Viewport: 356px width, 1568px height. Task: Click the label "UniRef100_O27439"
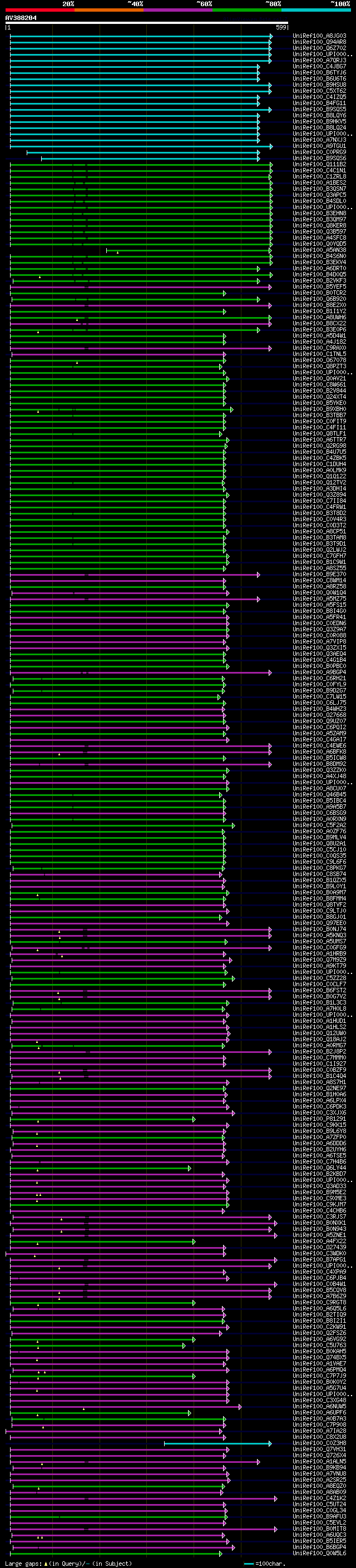[x=319, y=1247]
